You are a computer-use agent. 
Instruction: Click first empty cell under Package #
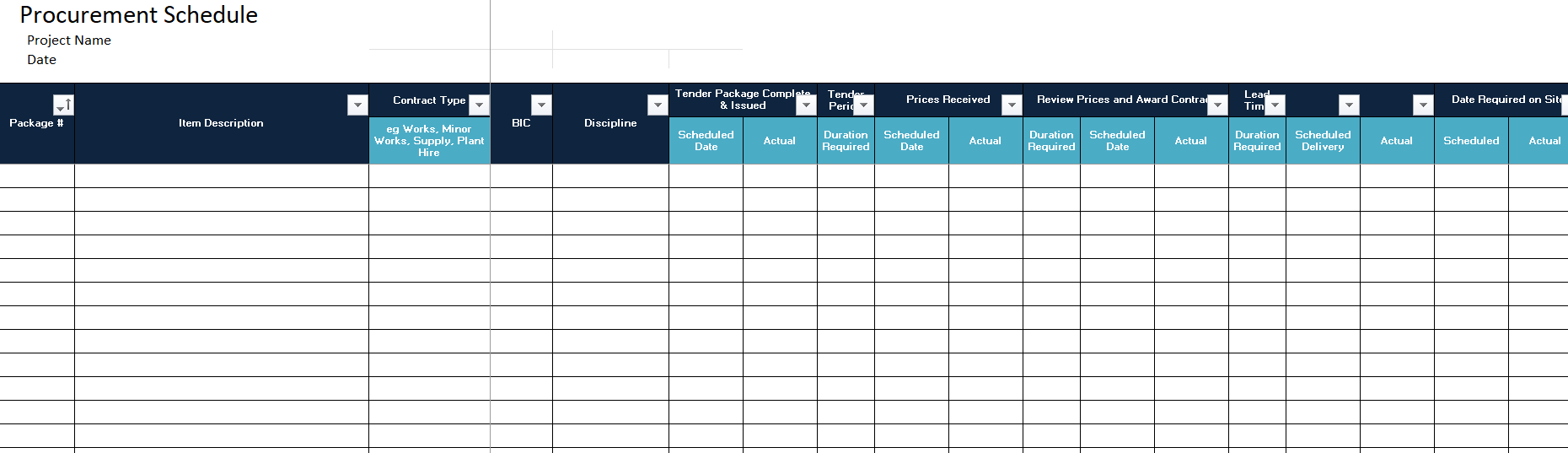point(37,175)
